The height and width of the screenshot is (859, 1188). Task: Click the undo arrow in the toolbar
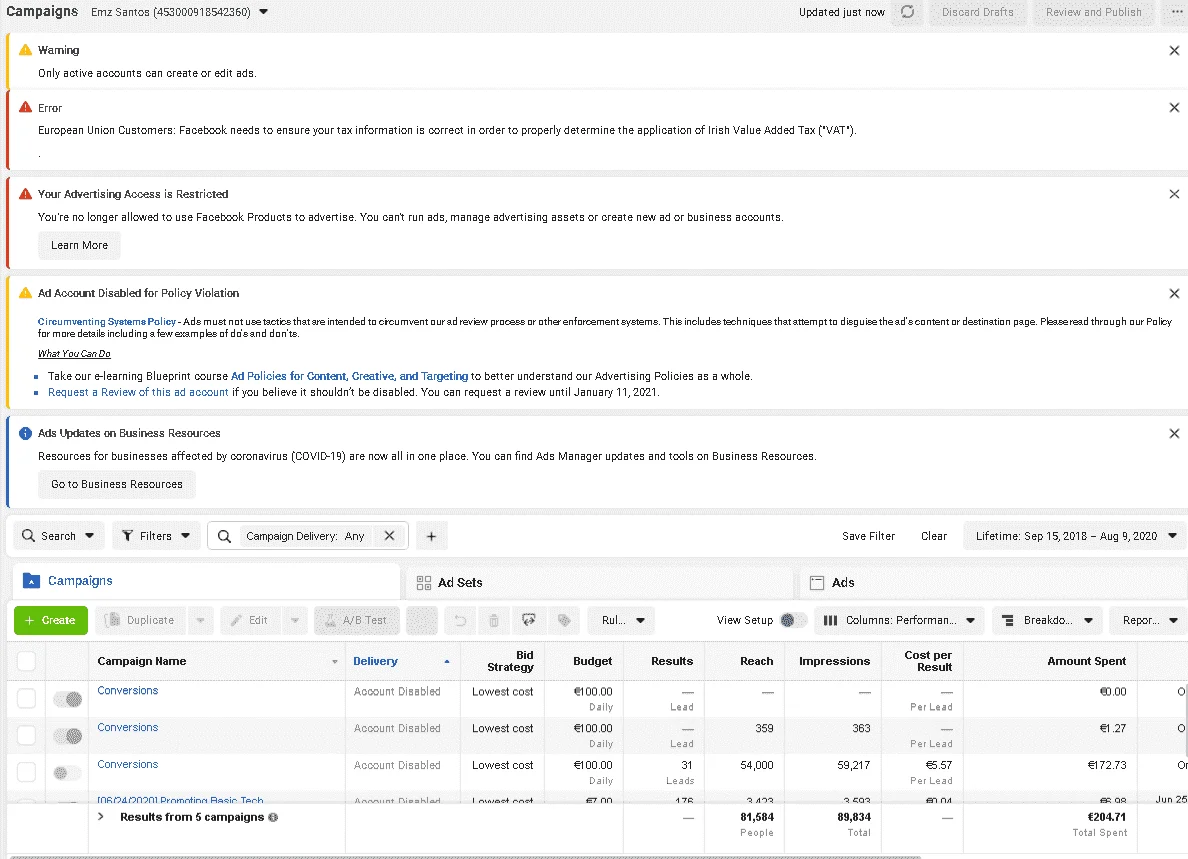pos(460,620)
